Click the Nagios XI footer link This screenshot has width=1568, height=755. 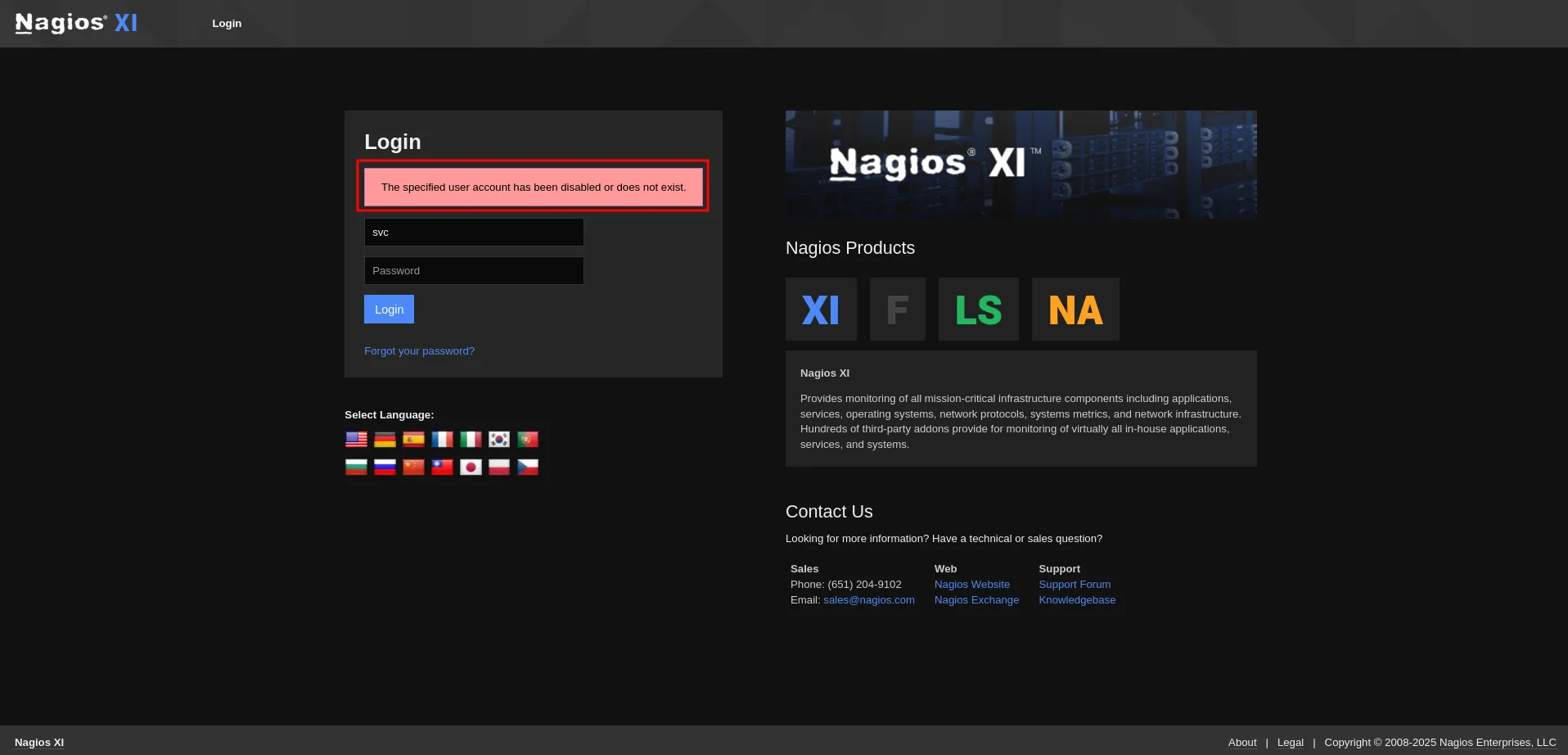click(x=39, y=743)
